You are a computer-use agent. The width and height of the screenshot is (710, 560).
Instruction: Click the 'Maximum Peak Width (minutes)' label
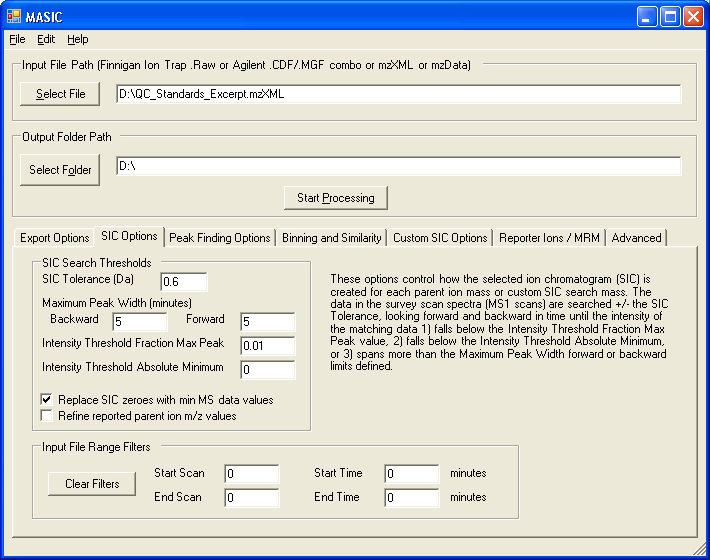[x=117, y=303]
